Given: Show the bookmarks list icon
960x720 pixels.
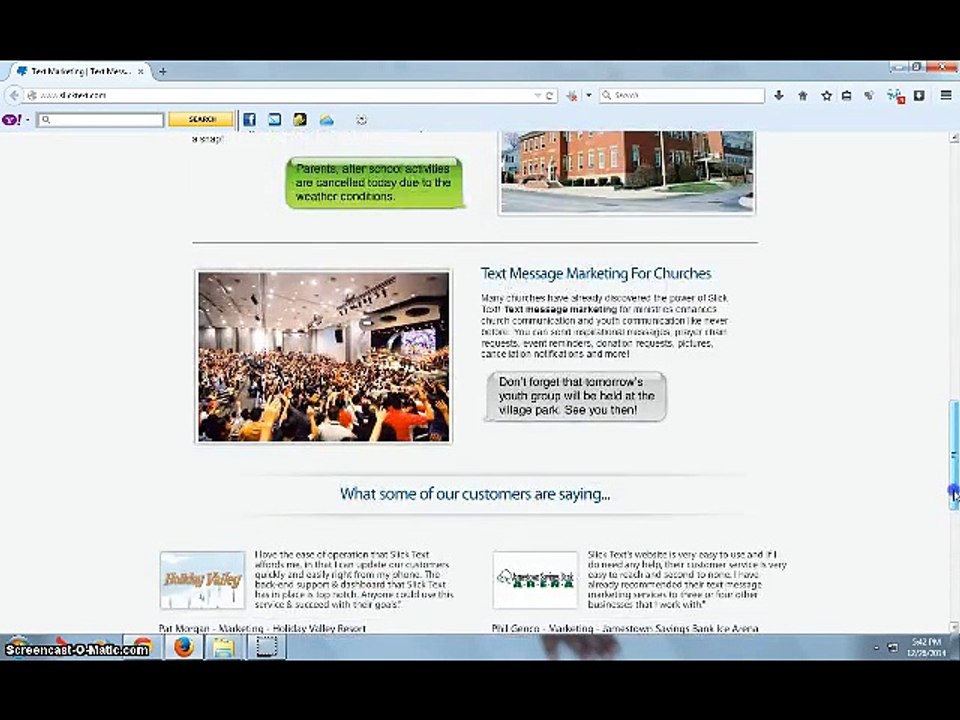Looking at the screenshot, I should pyautogui.click(x=847, y=96).
